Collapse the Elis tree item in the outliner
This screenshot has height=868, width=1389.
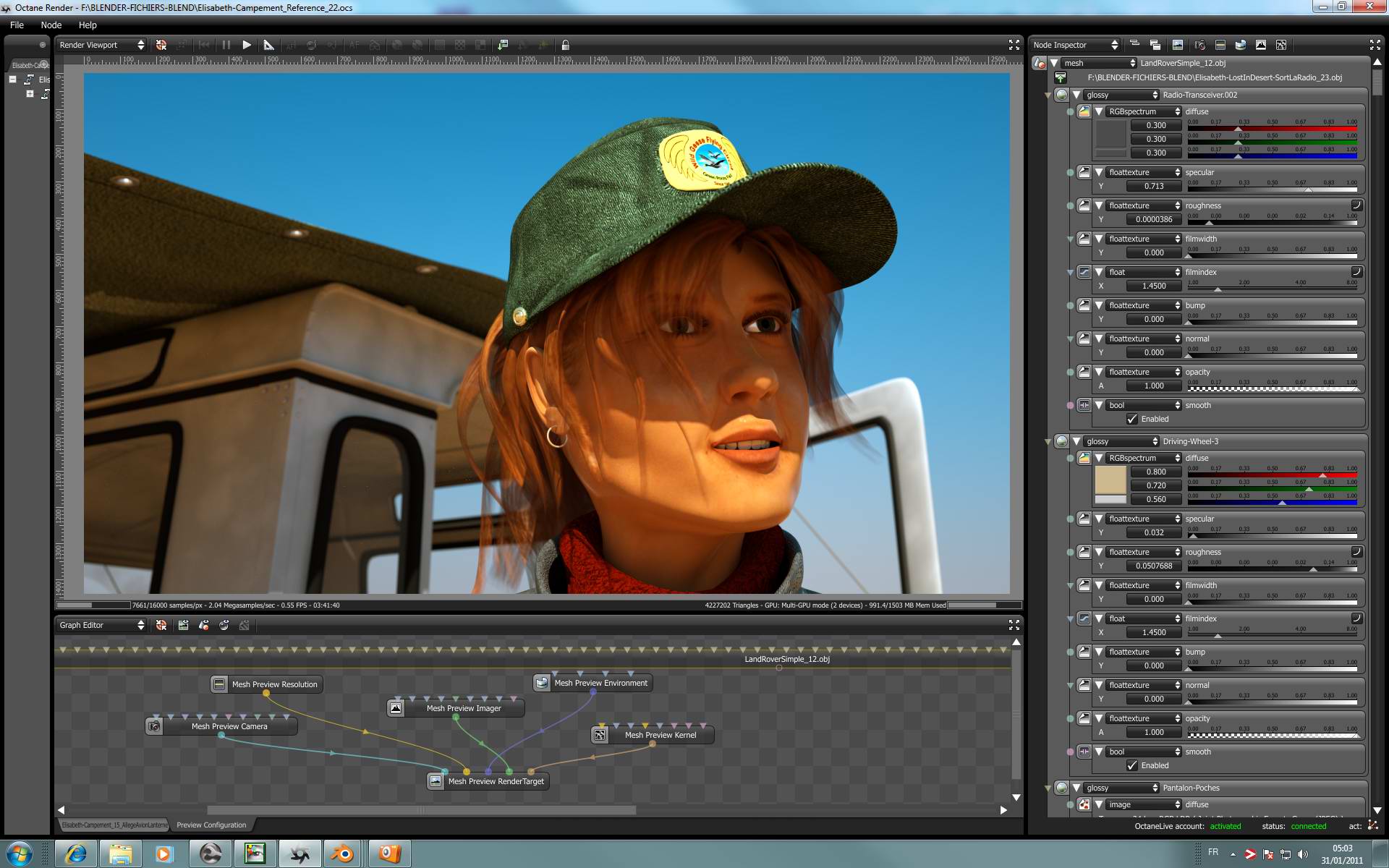pos(13,79)
